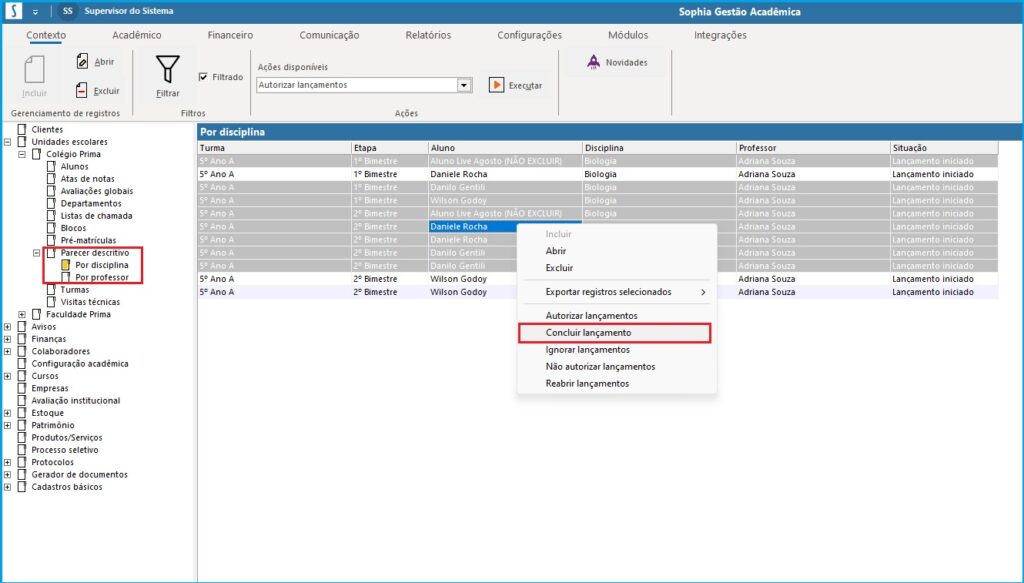Click the Sophia logo icon in title bar
This screenshot has height=583, width=1024.
13,11
